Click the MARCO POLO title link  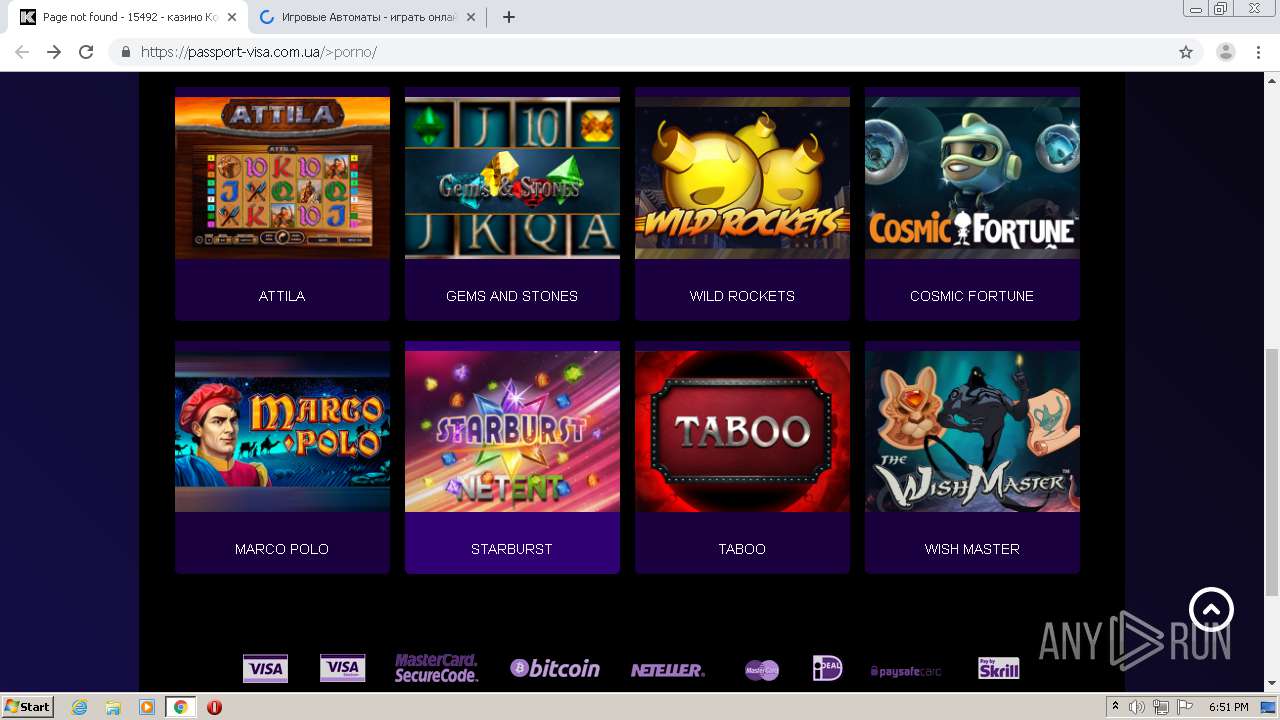tap(282, 549)
